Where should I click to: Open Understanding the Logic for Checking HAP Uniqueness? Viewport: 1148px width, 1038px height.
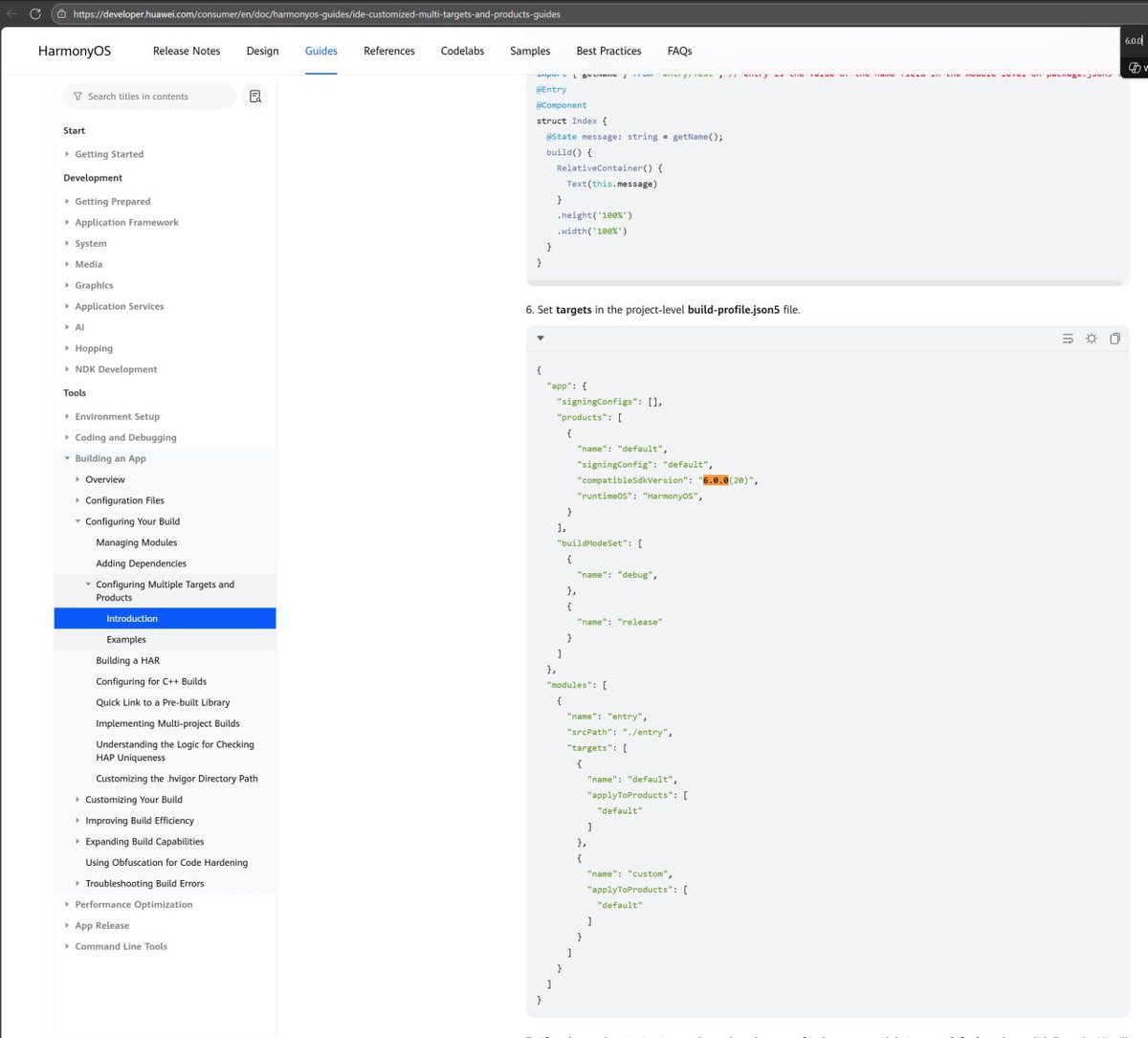(x=175, y=751)
